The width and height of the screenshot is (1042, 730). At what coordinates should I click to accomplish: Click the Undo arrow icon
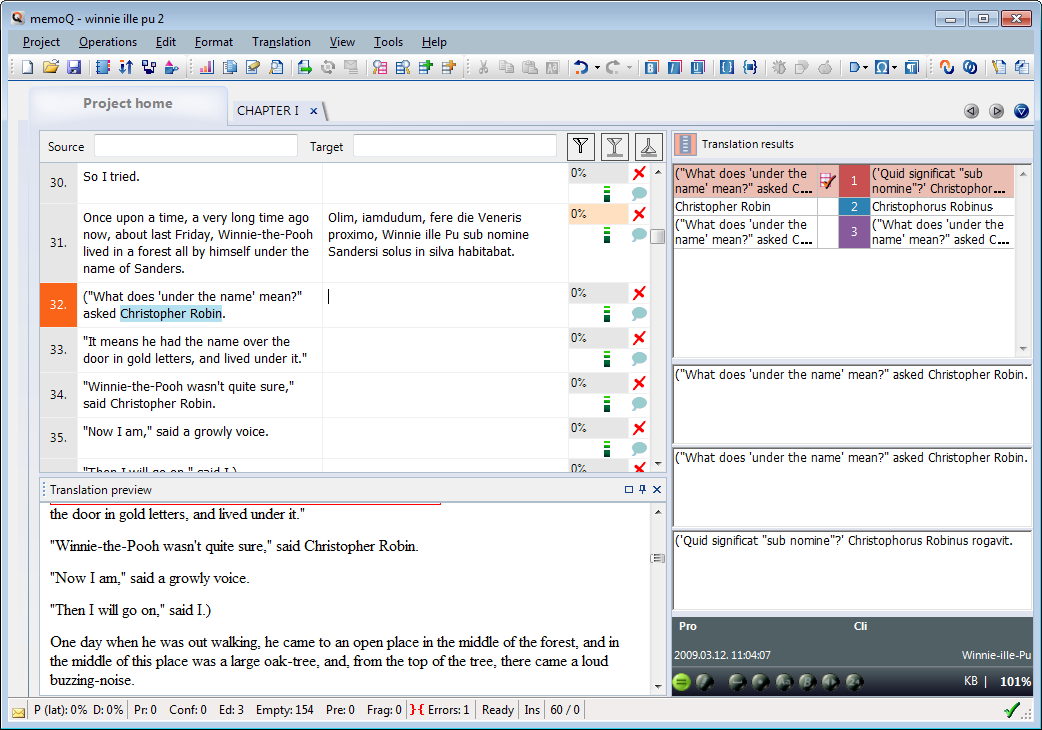[581, 67]
